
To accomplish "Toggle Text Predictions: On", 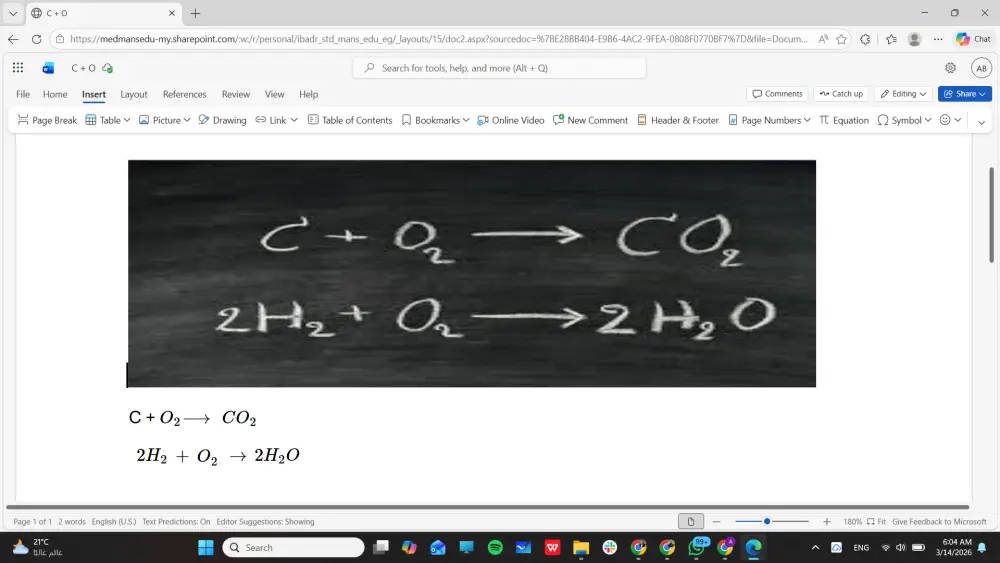I will tap(176, 522).
